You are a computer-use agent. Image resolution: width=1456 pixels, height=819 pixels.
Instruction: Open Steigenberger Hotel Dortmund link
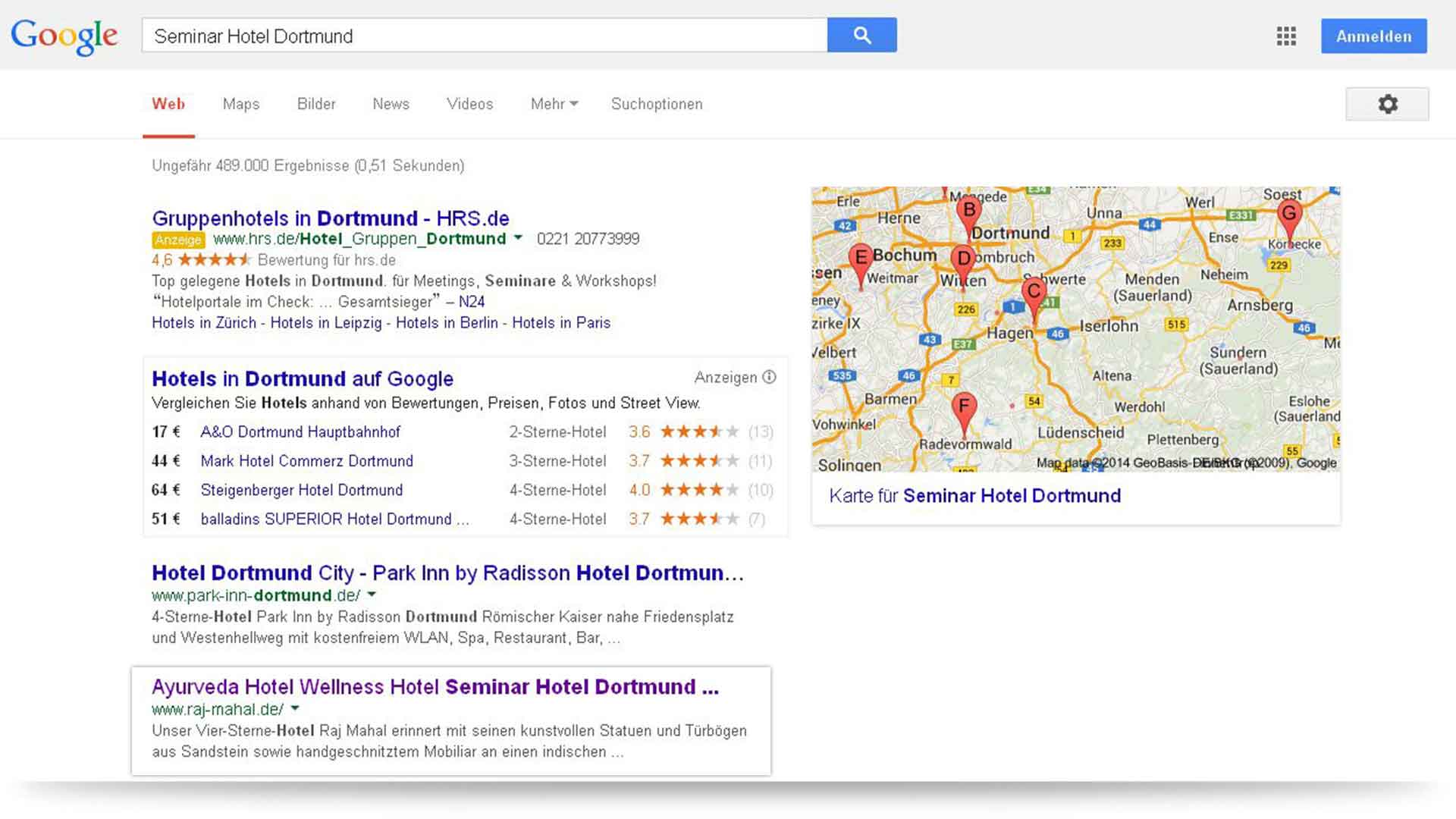[x=301, y=490]
